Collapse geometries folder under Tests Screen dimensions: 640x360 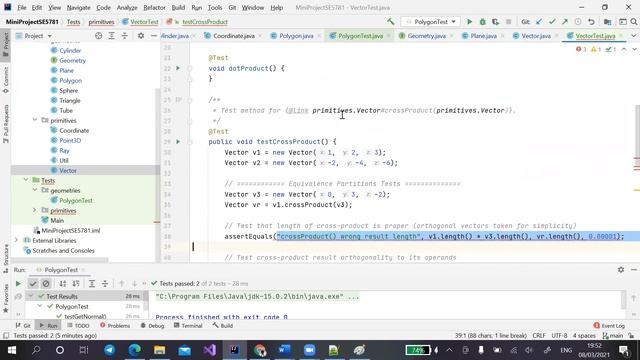(35, 190)
